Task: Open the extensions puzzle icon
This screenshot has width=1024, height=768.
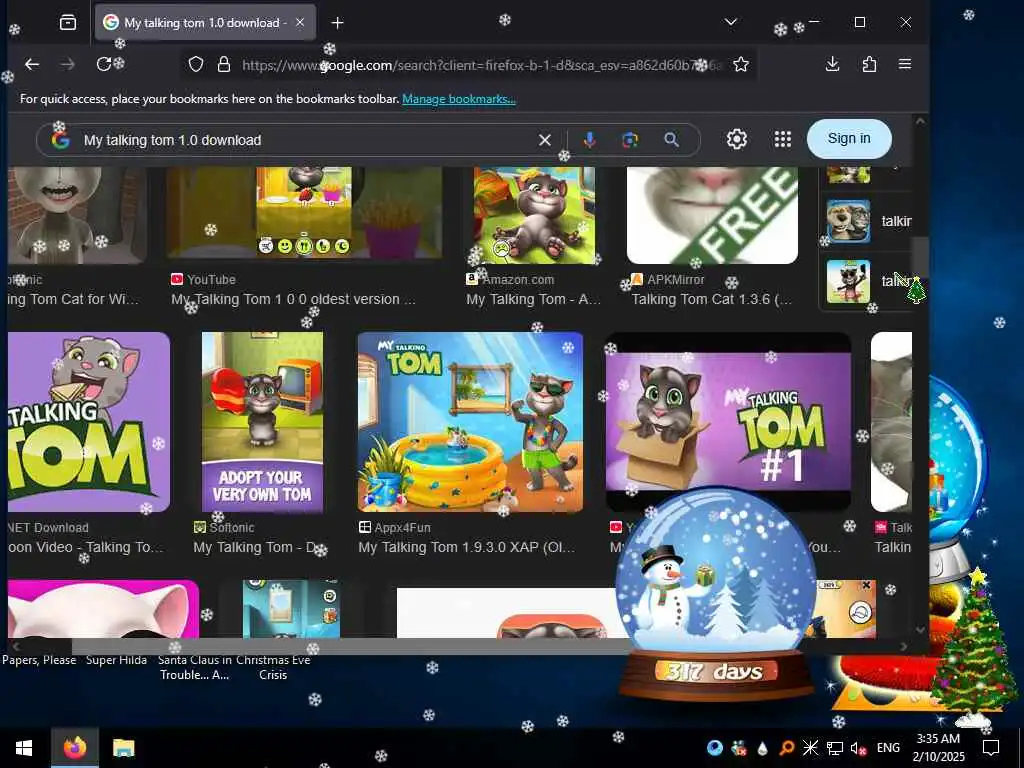Action: click(x=869, y=64)
